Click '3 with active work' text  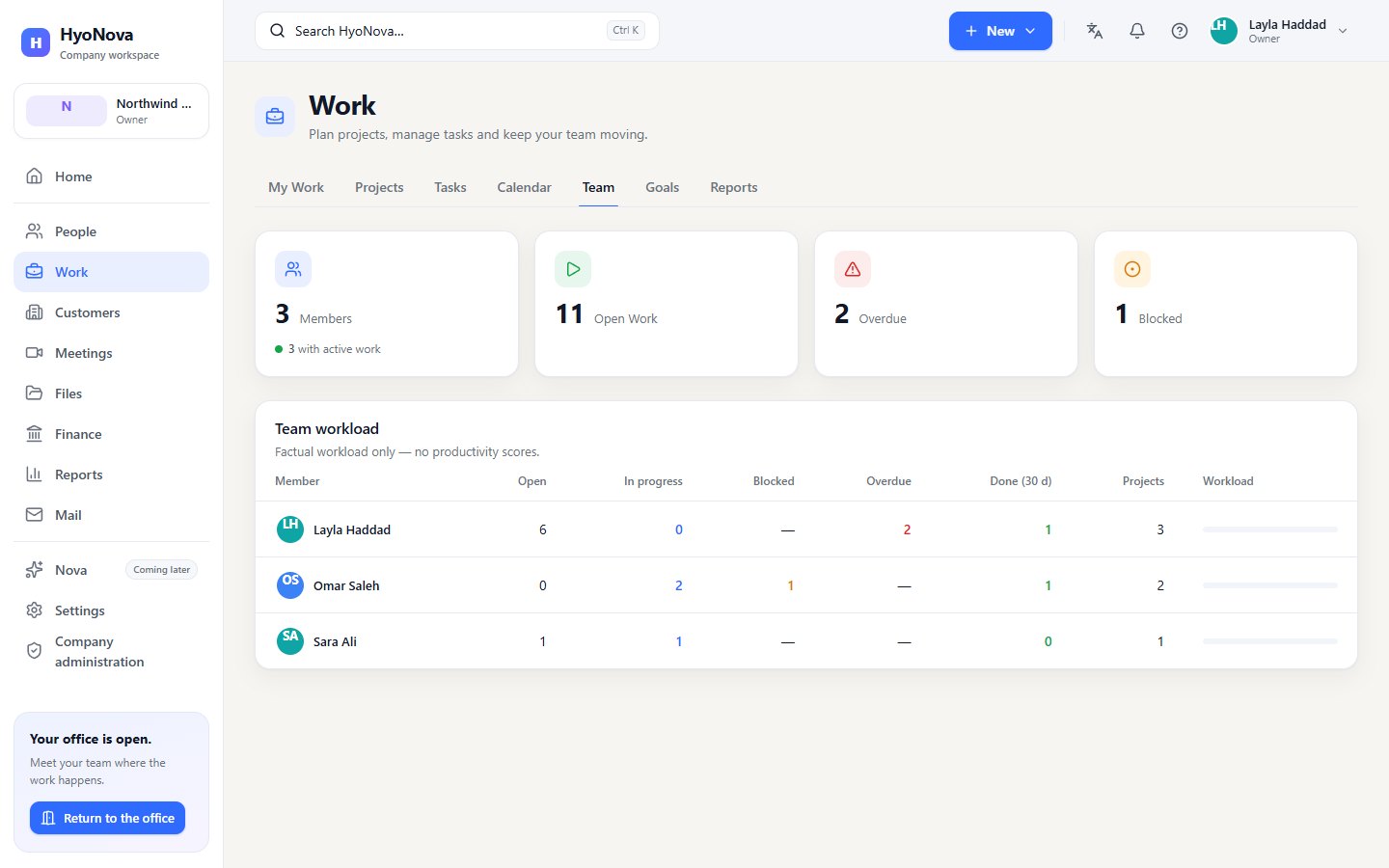[x=334, y=349]
